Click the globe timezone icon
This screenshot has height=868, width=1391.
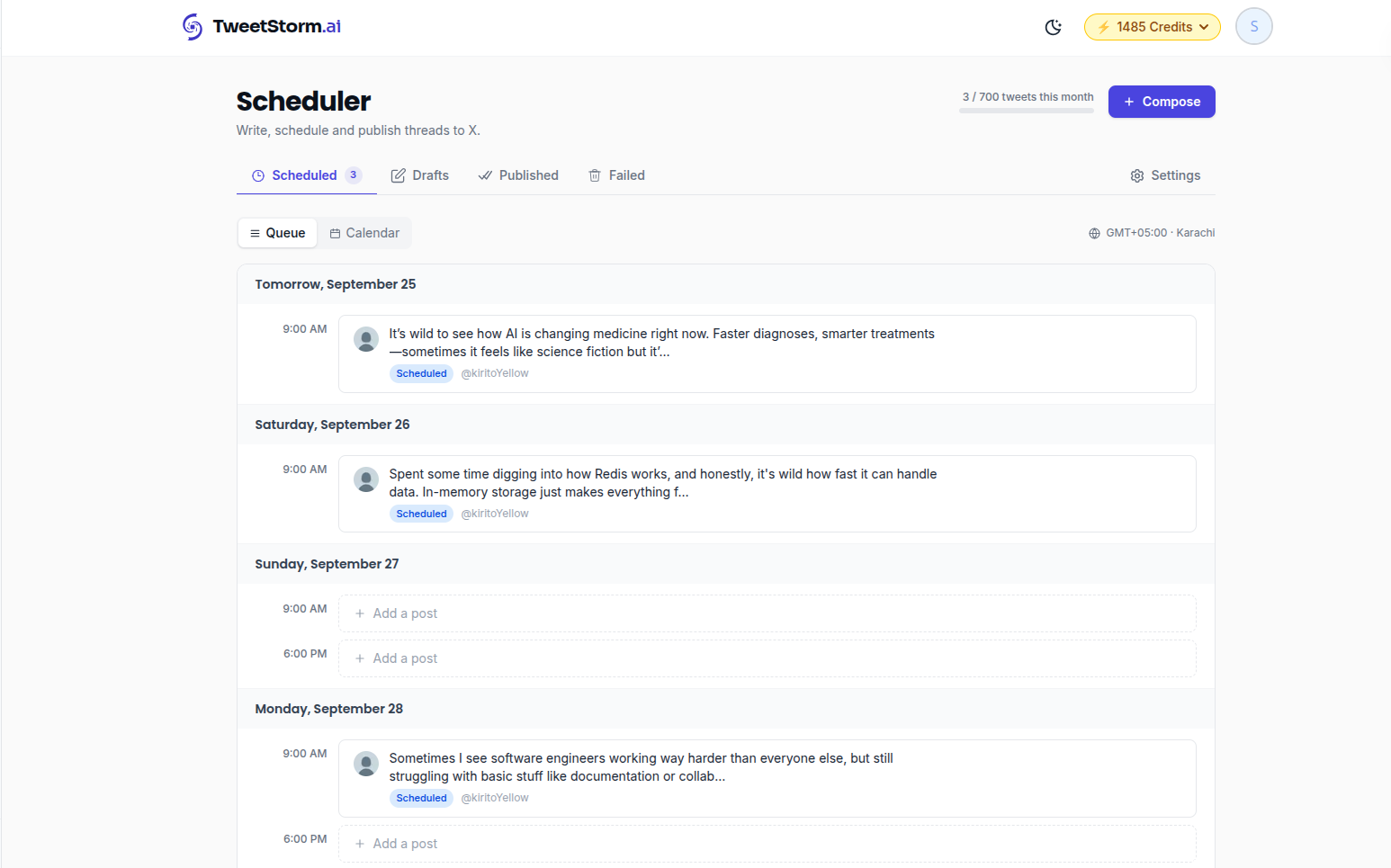point(1094,233)
